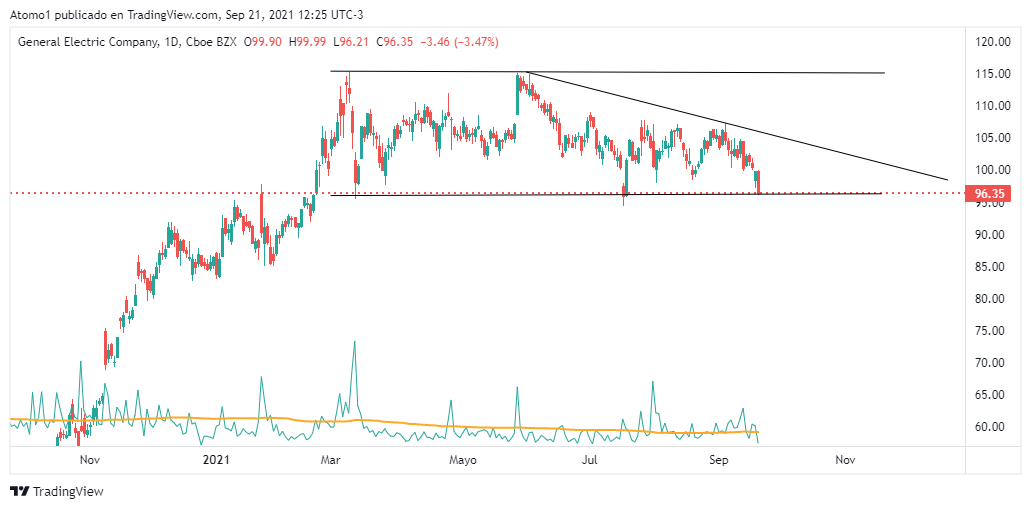
Task: Click the TradingView wordmark text
Action: 68,491
